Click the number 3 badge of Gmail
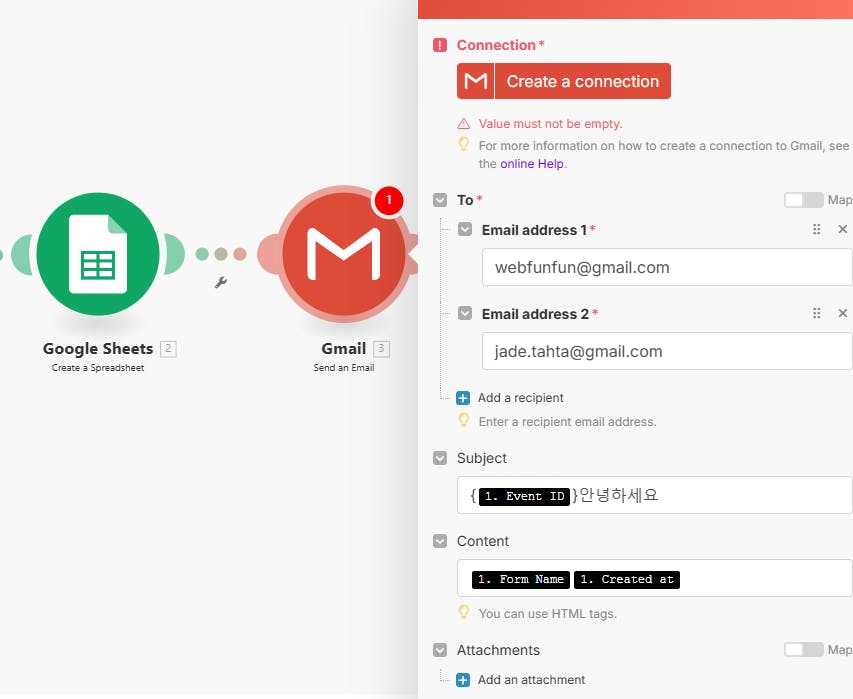 point(381,349)
